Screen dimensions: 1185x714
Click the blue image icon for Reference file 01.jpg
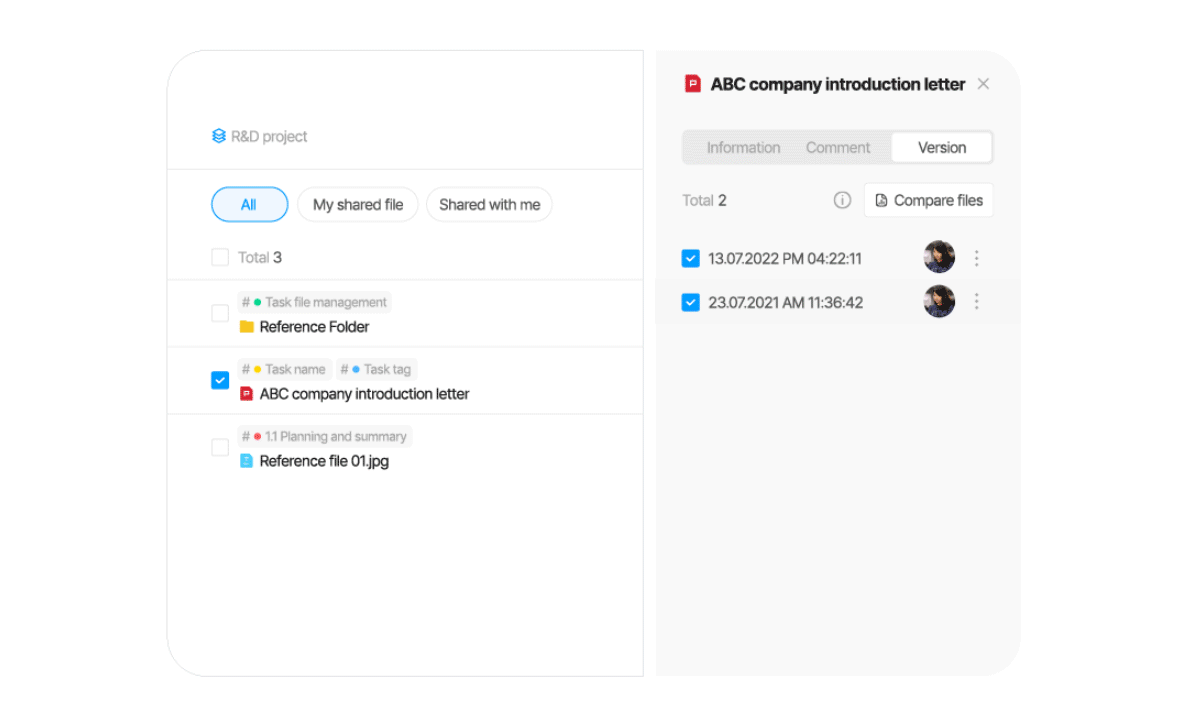[x=246, y=461]
